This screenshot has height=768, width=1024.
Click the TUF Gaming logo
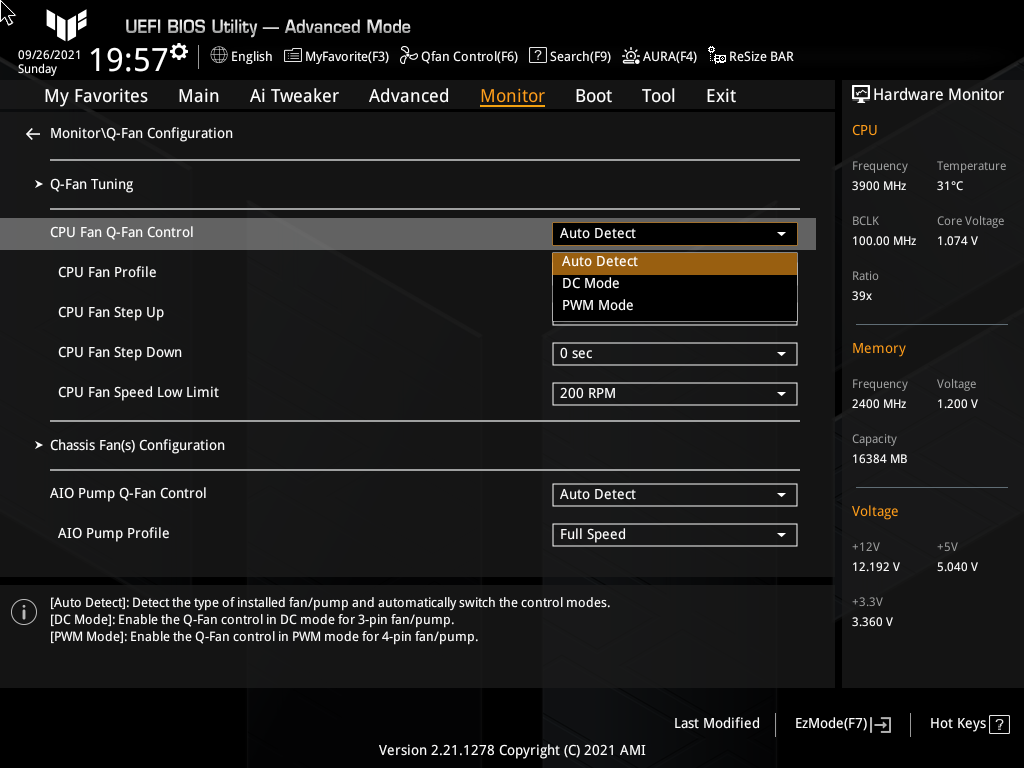point(66,27)
